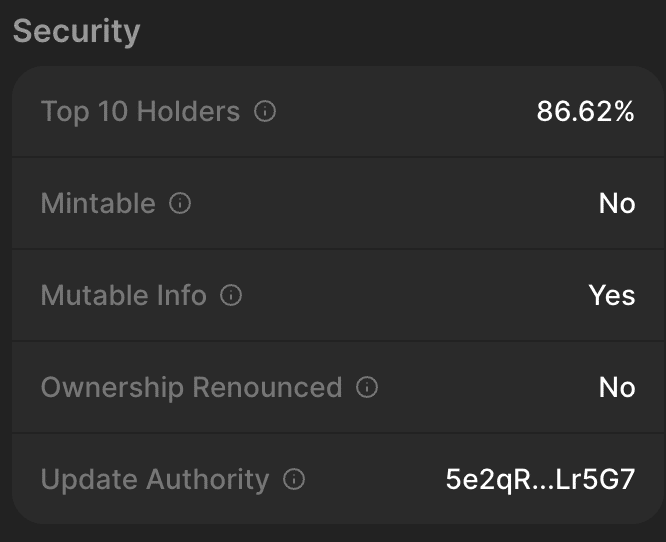Click the Update Authority info icon
This screenshot has height=542, width=666.
294,480
